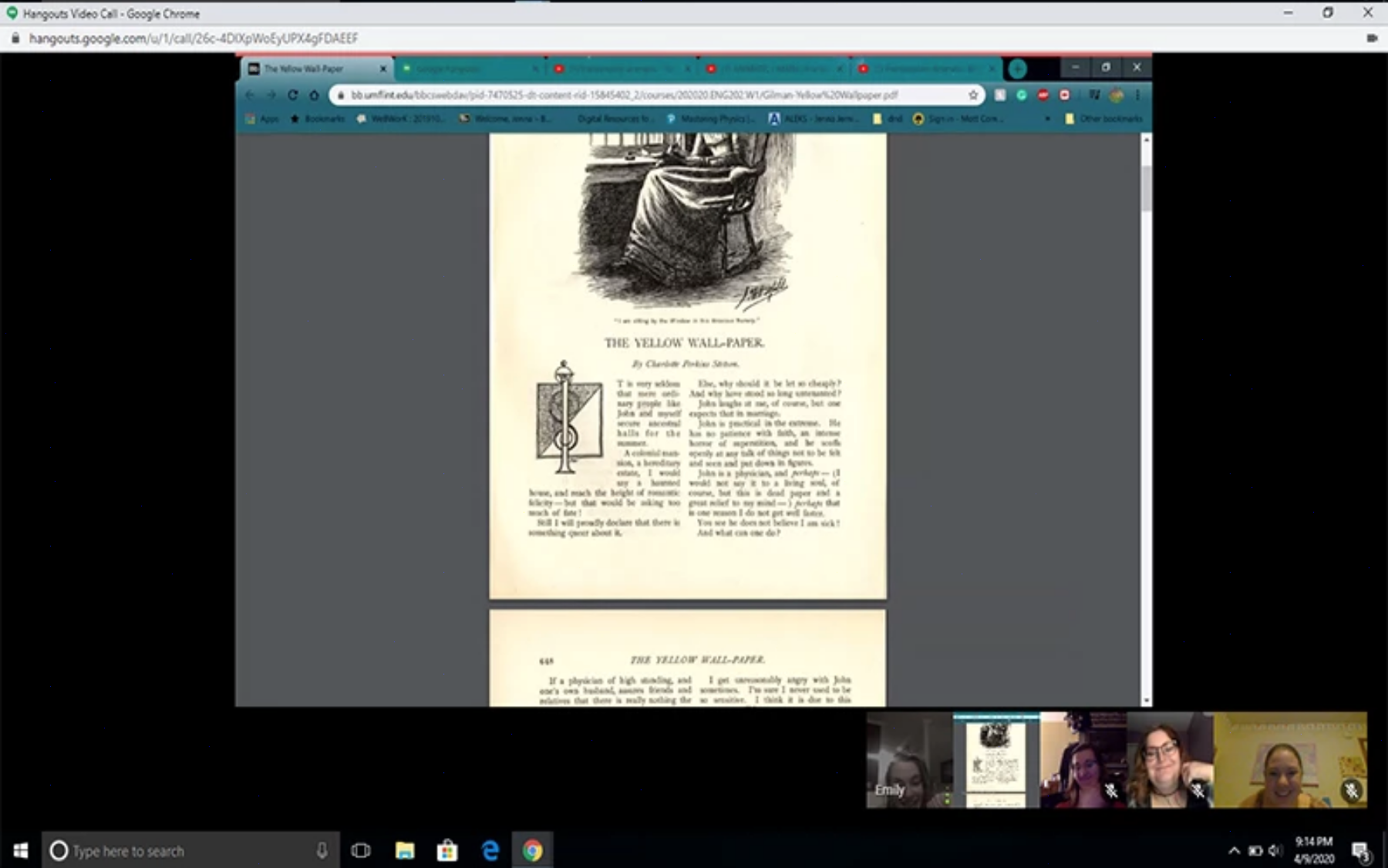Screen dimensions: 1388x868
Task: Open Task View from the taskbar
Action: [x=360, y=850]
